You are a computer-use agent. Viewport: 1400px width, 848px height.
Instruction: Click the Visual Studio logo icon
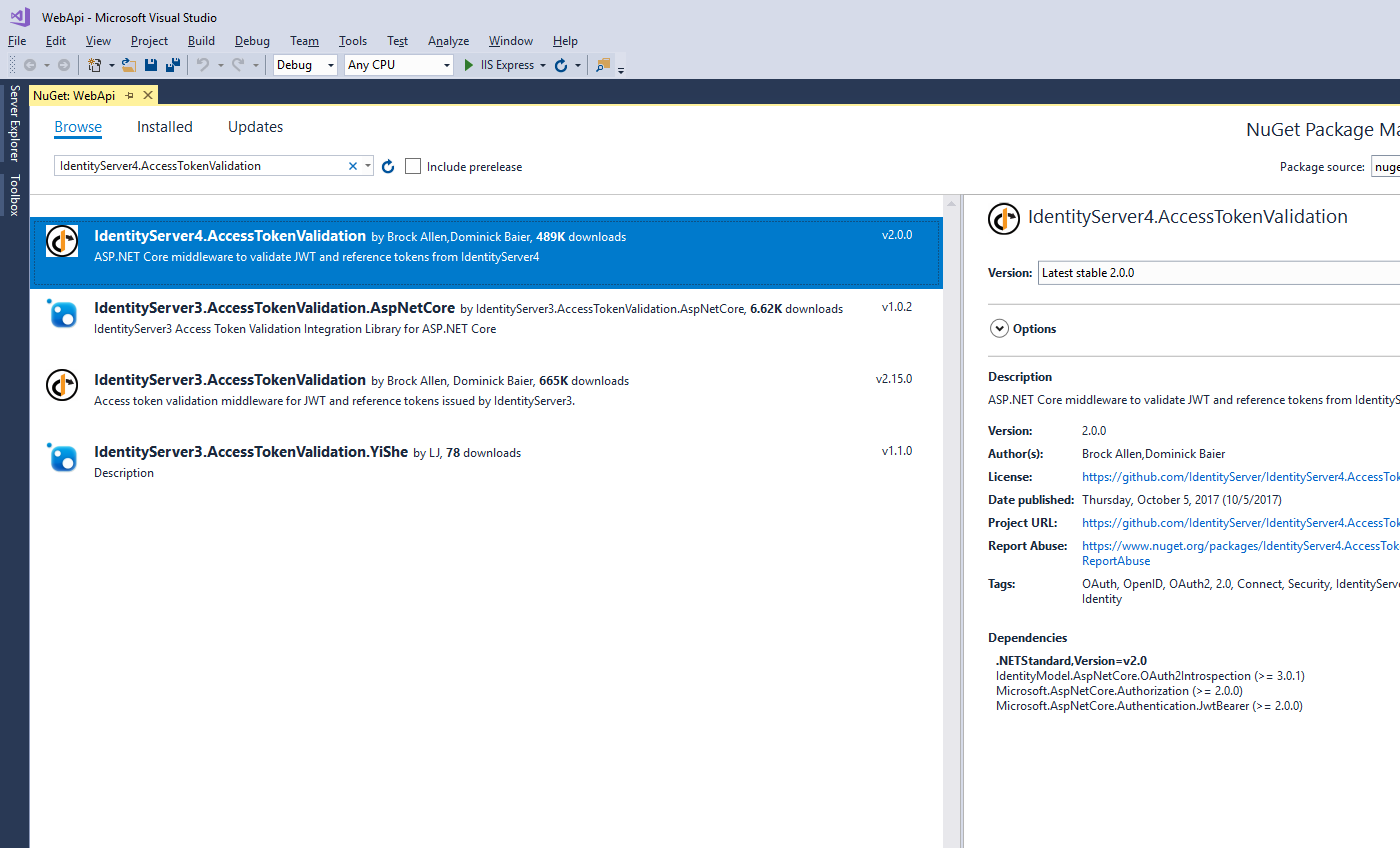(19, 16)
